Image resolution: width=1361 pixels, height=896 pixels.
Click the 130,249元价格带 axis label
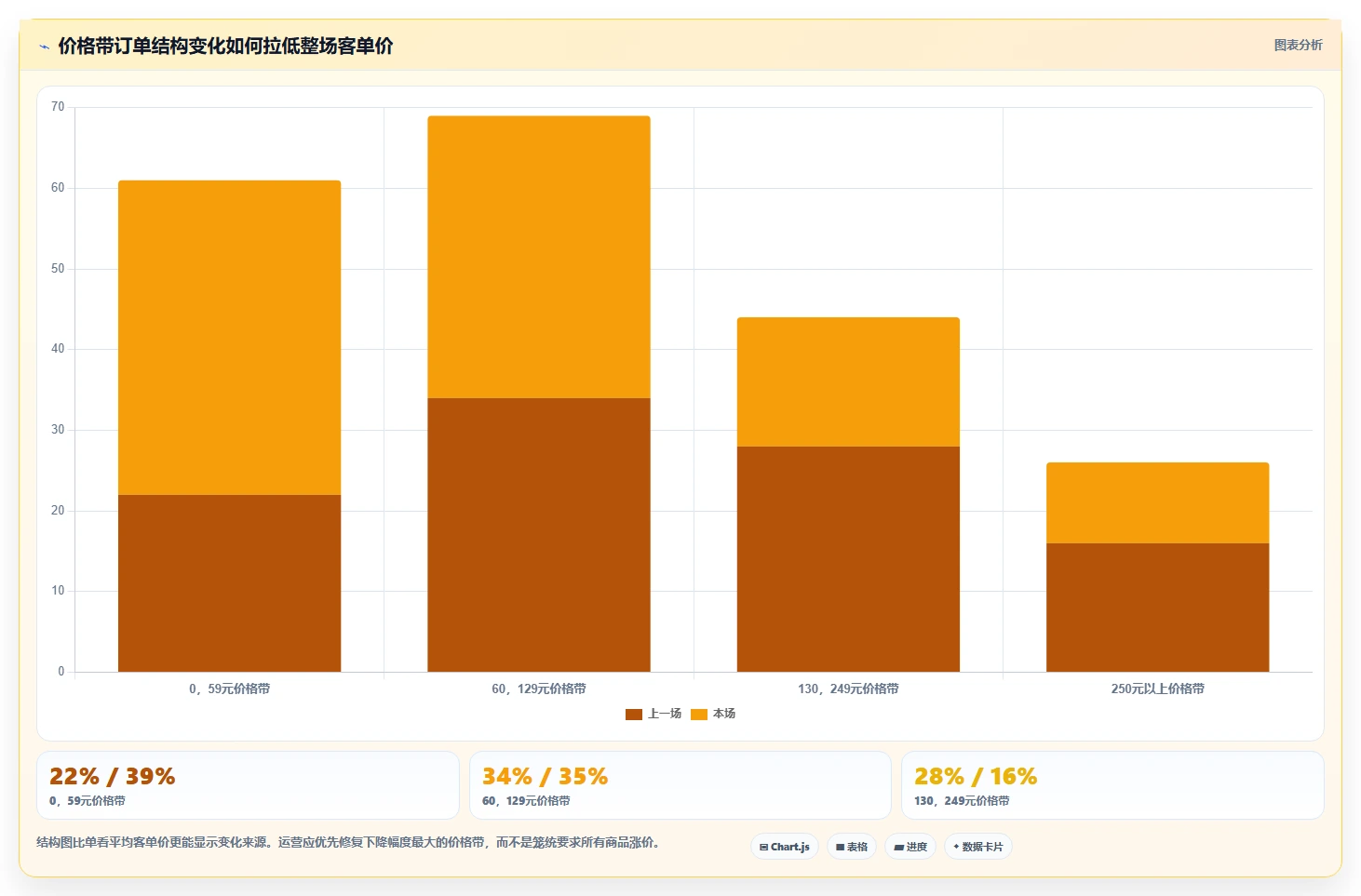click(848, 689)
